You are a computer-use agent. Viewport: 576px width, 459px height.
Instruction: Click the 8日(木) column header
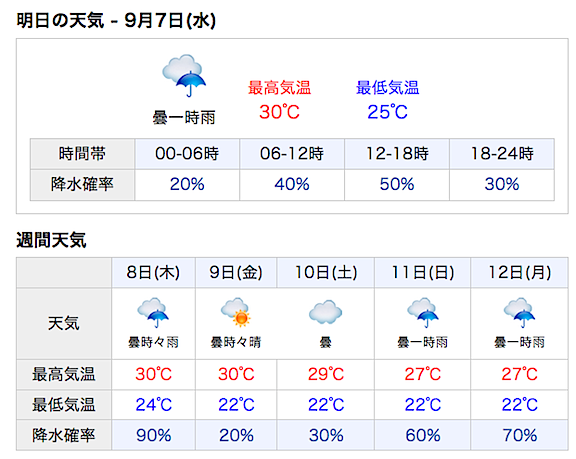pyautogui.click(x=153, y=272)
